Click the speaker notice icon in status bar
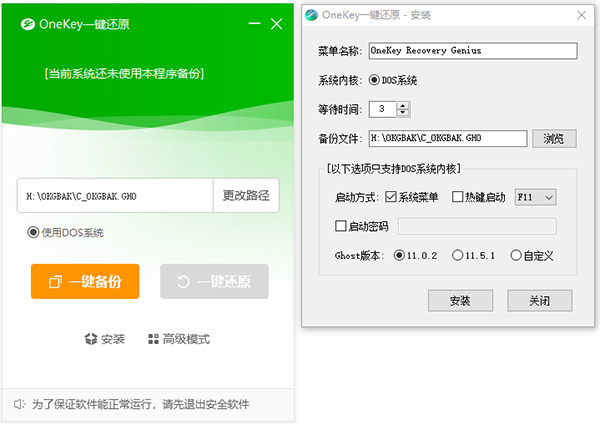This screenshot has height=425, width=600. pyautogui.click(x=19, y=404)
